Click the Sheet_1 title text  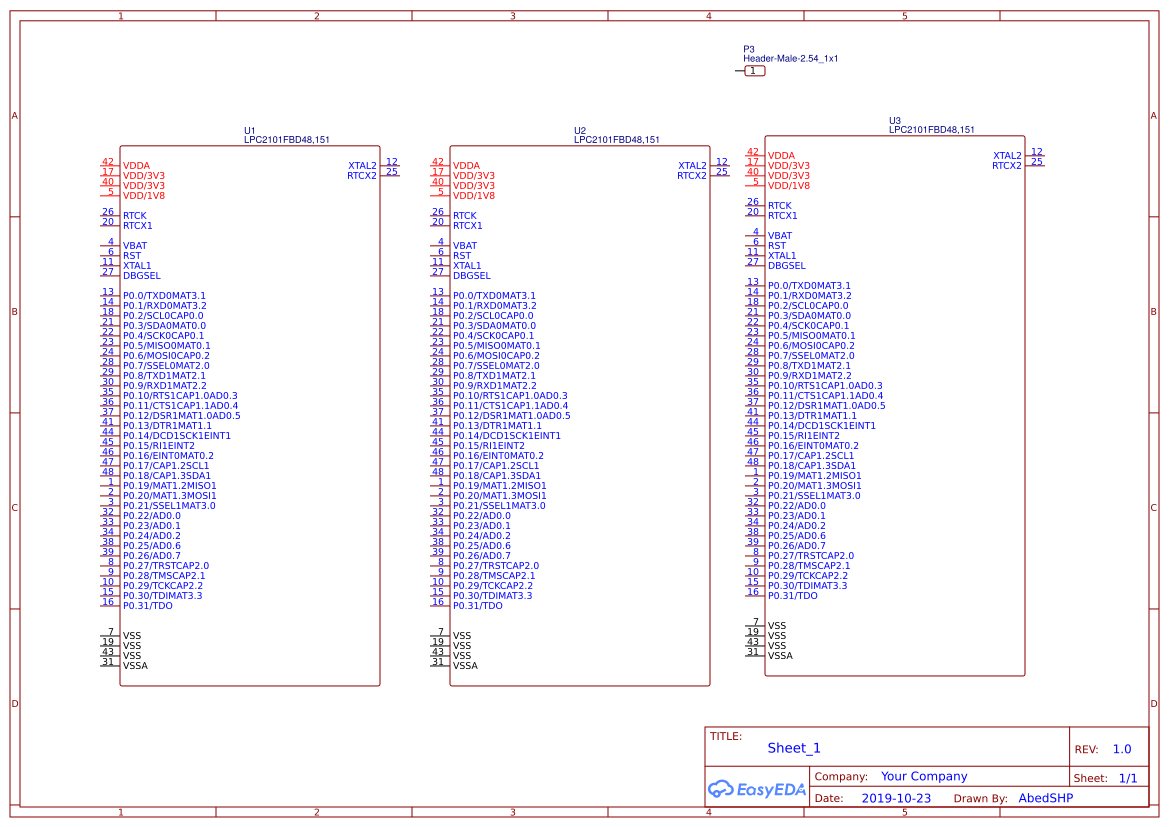click(794, 748)
